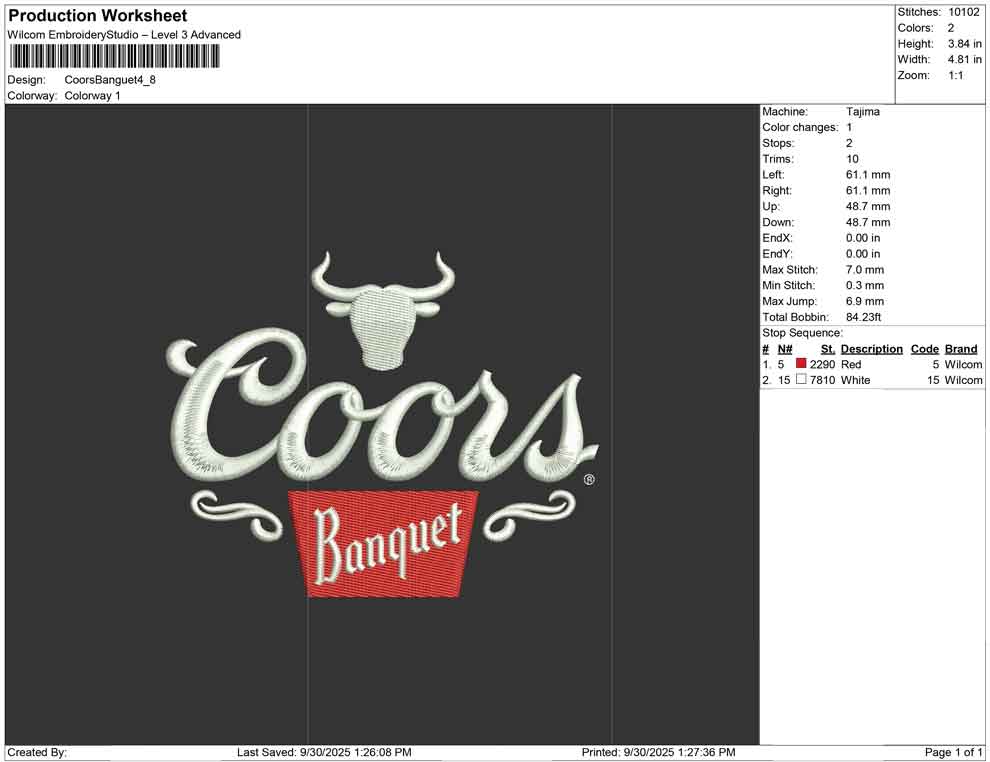Image resolution: width=990 pixels, height=762 pixels.
Task: Click the 'Printed: 9/30/2025 1:27:36 PM' footer
Action: (x=658, y=752)
